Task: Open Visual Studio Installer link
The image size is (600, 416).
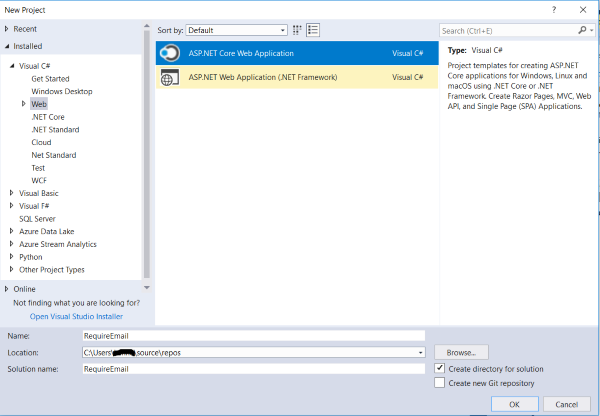Action: point(76,316)
